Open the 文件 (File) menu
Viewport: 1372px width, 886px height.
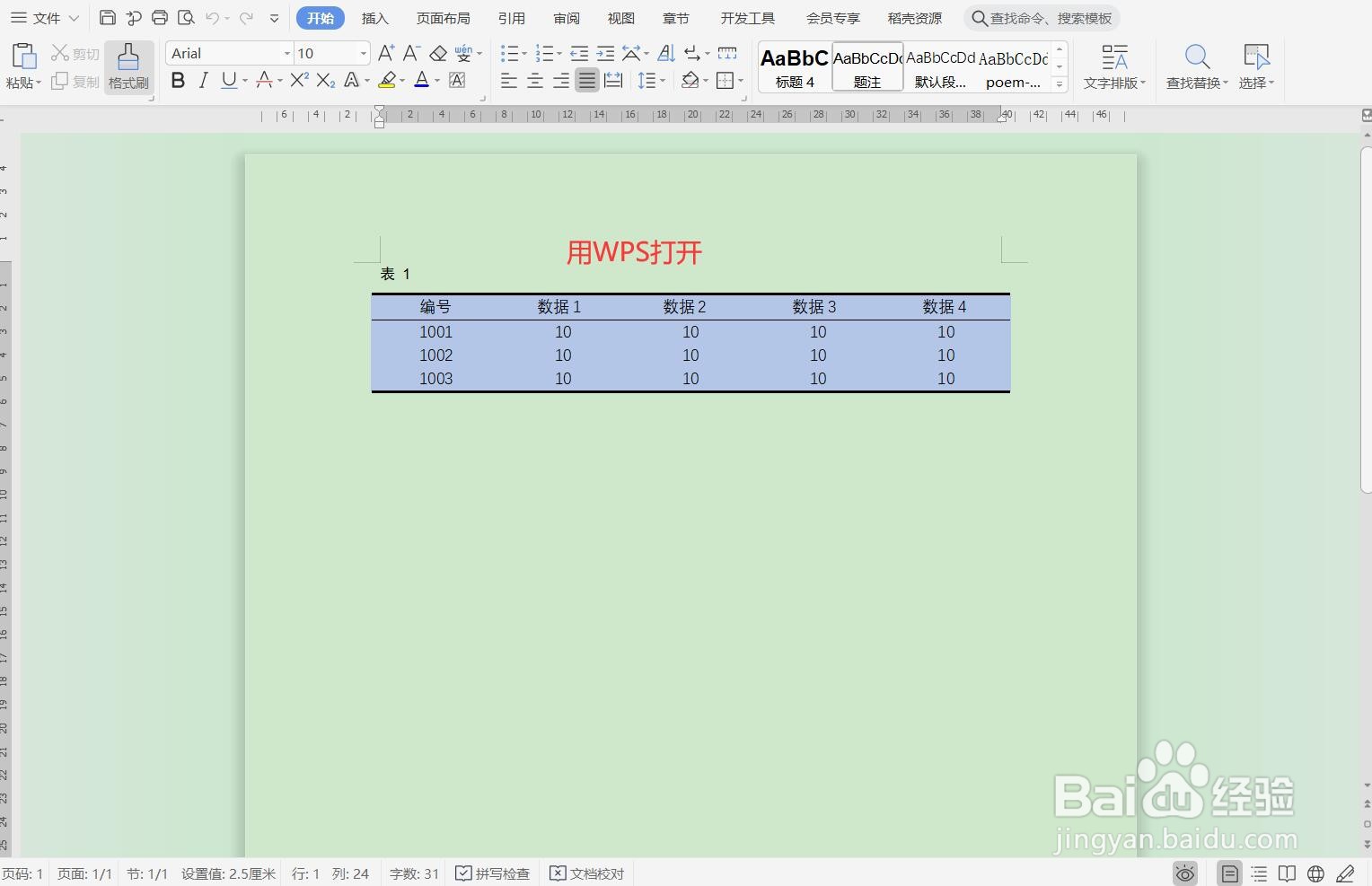(45, 18)
